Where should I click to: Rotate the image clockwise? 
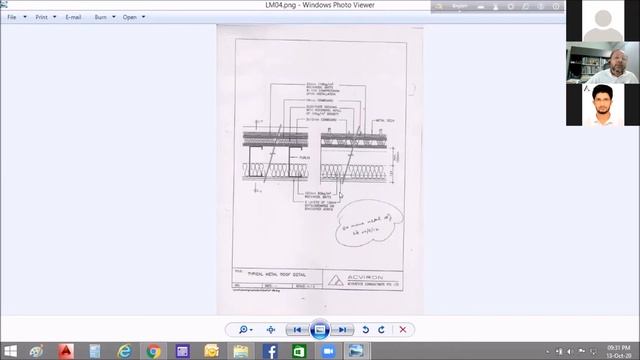point(381,330)
